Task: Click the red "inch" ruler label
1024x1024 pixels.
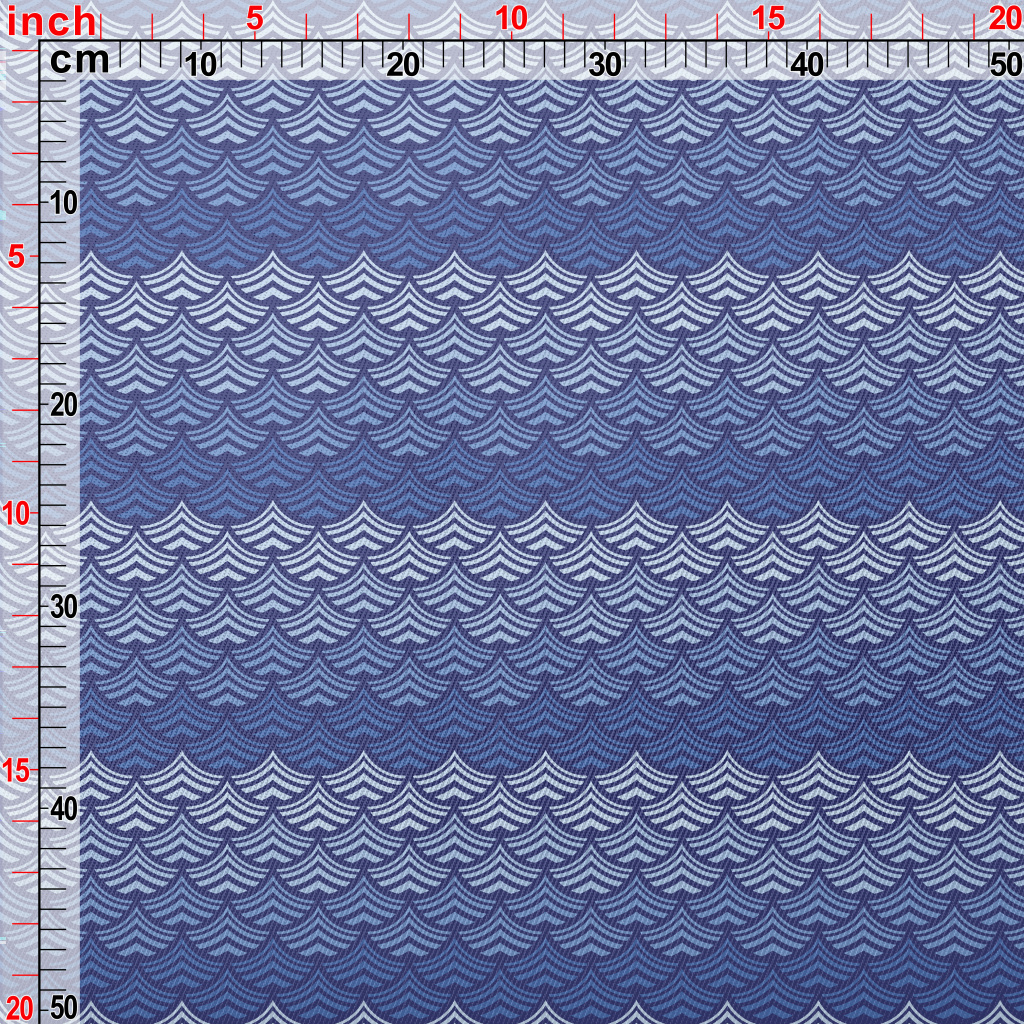Action: point(52,20)
